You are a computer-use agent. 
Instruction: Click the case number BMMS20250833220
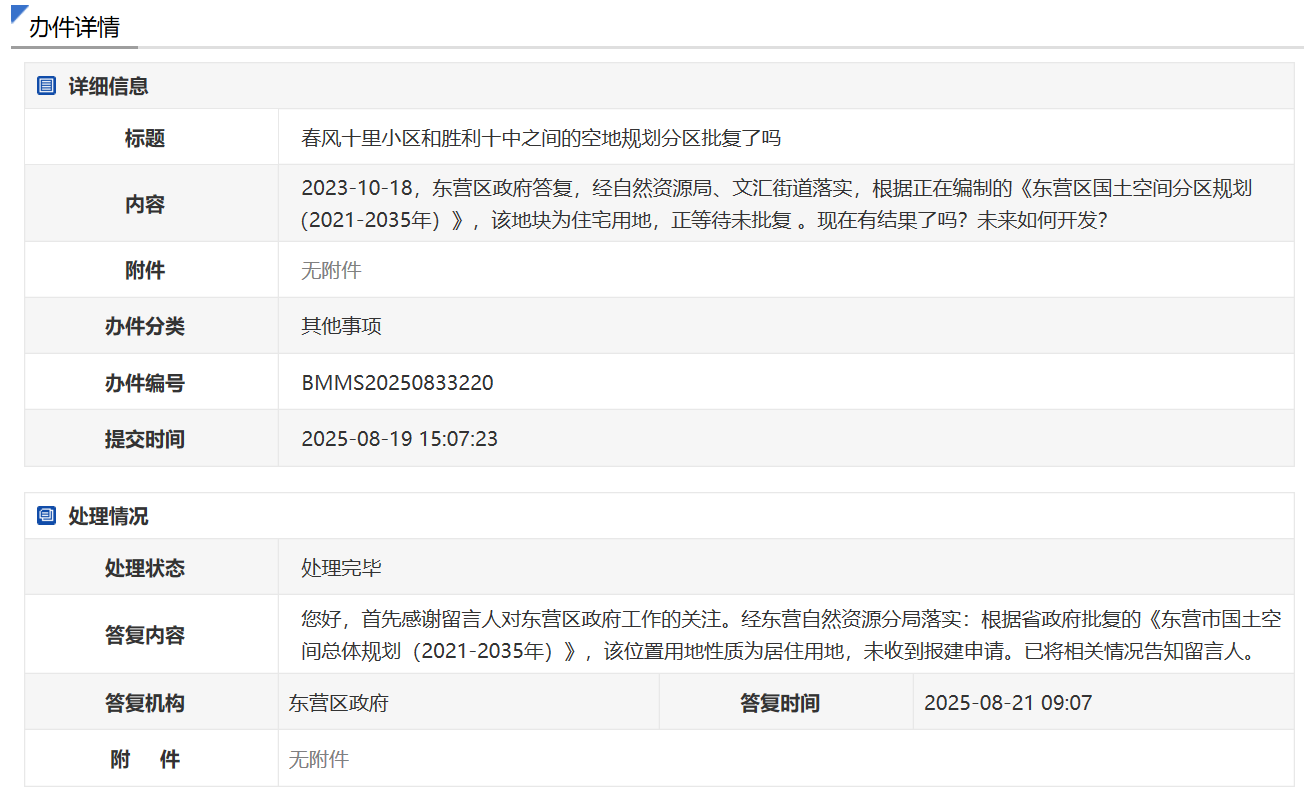(397, 383)
